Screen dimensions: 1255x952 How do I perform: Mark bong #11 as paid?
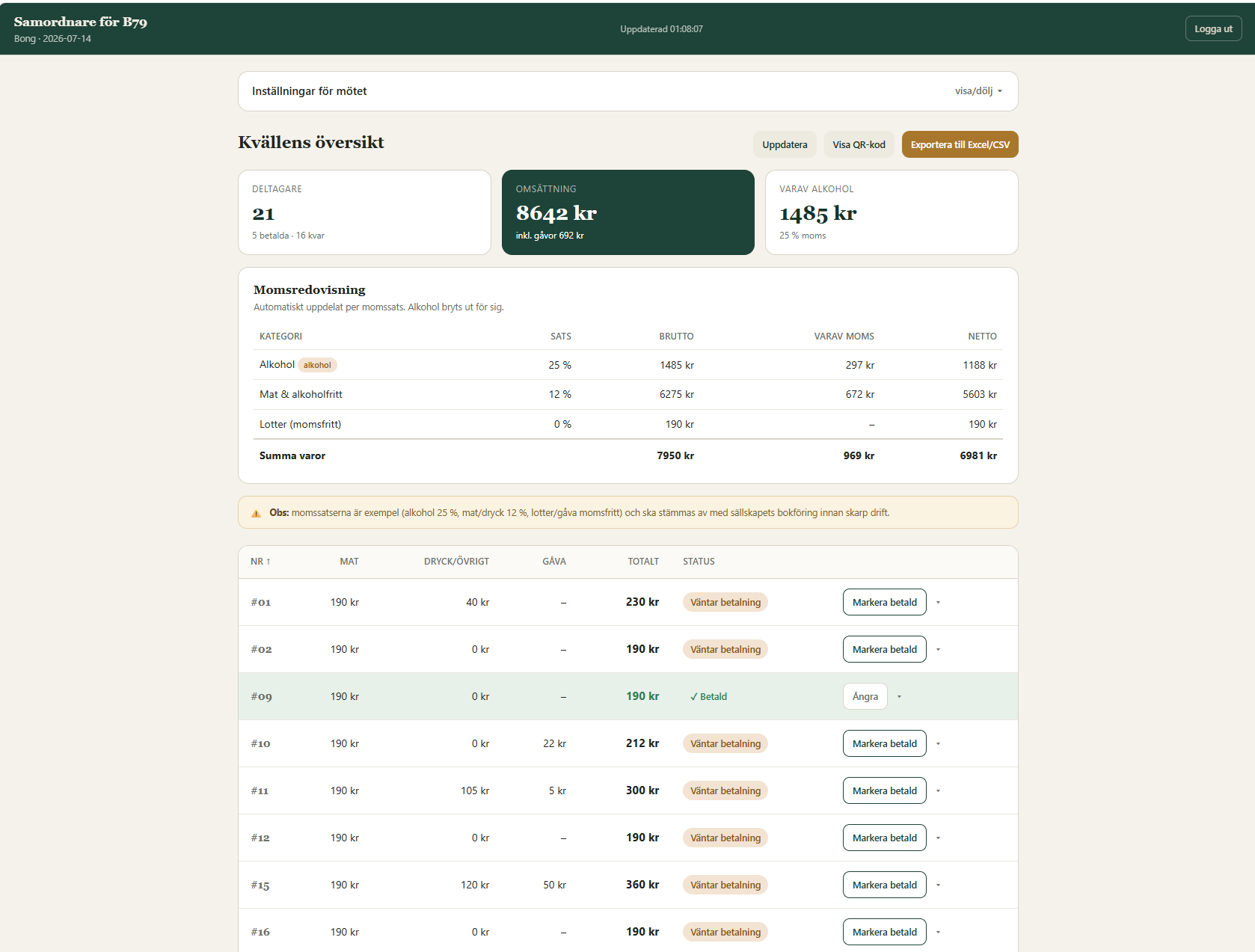click(x=884, y=790)
